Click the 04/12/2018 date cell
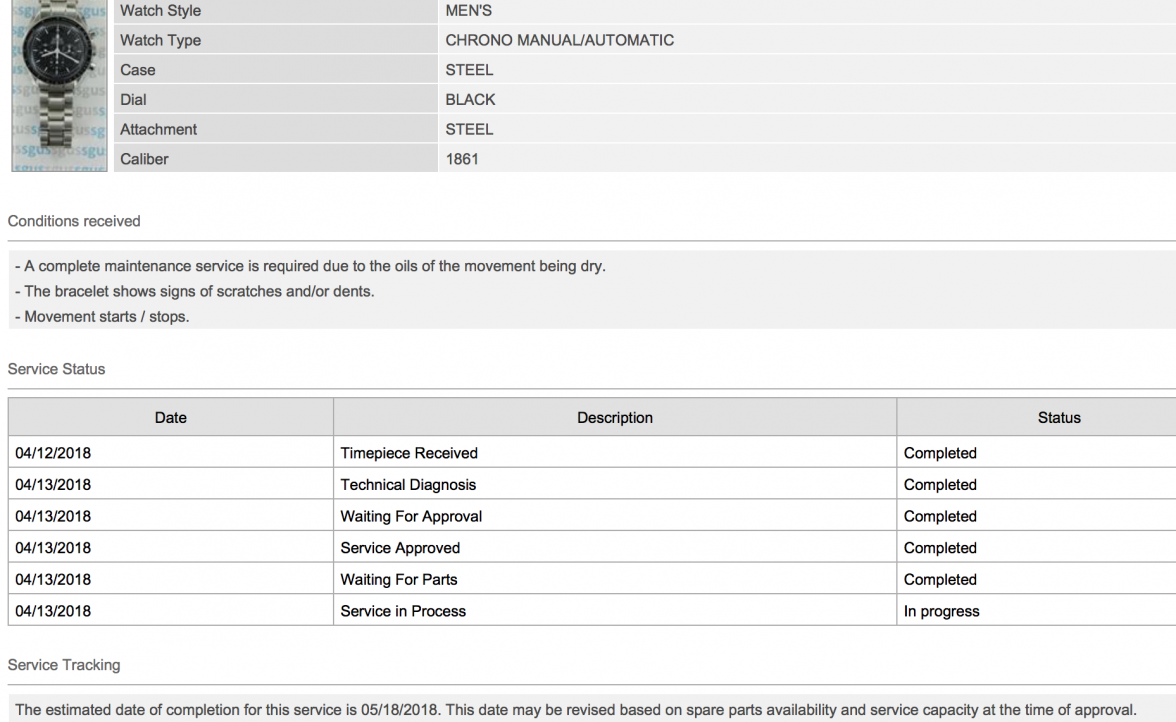The height and width of the screenshot is (722, 1176). [53, 453]
